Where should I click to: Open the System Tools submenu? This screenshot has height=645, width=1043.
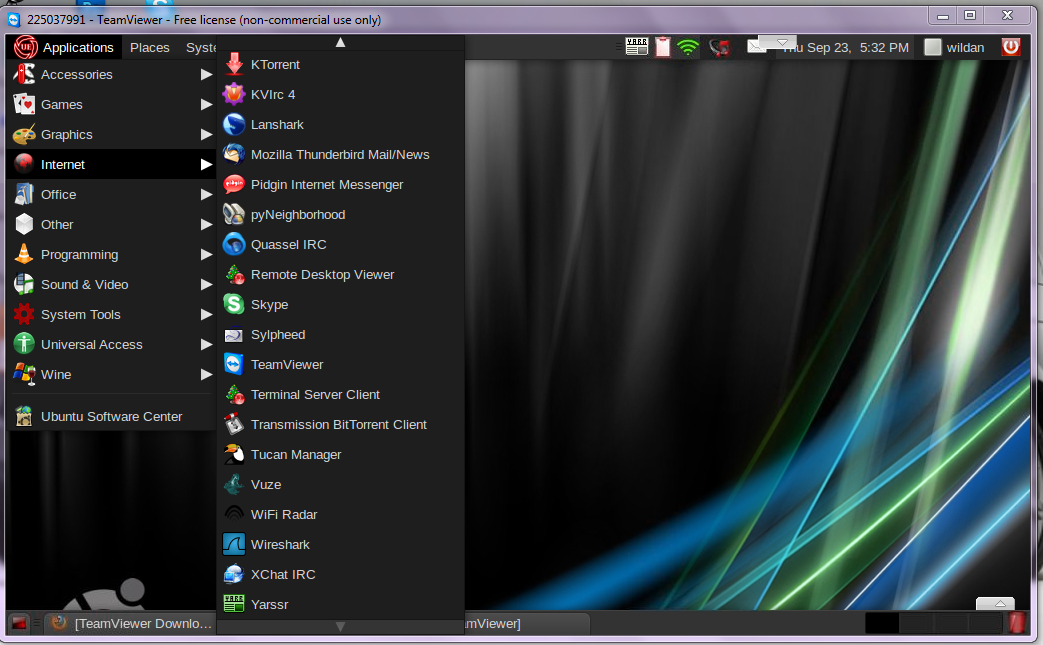(x=111, y=314)
